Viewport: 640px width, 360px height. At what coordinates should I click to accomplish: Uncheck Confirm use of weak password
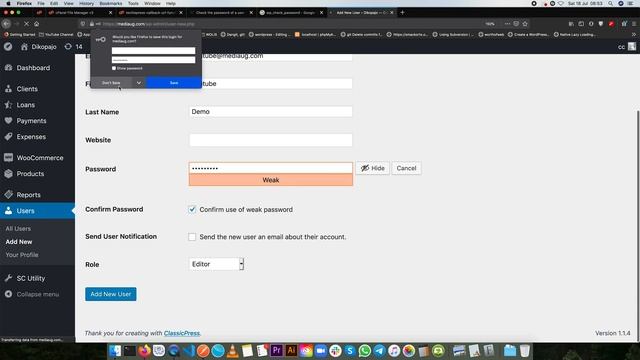[x=192, y=209]
